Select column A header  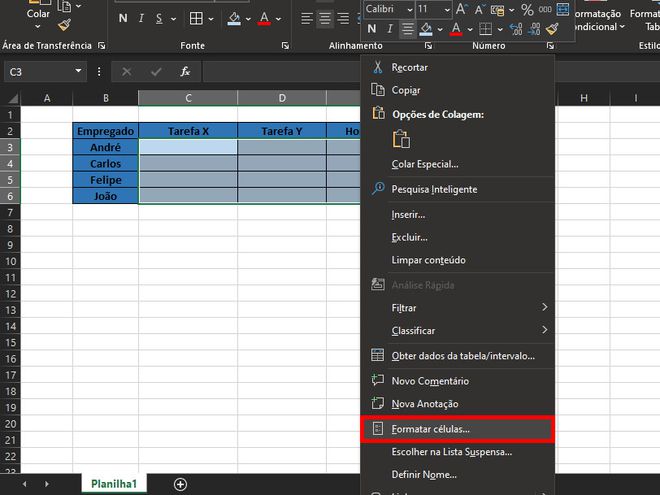click(47, 98)
